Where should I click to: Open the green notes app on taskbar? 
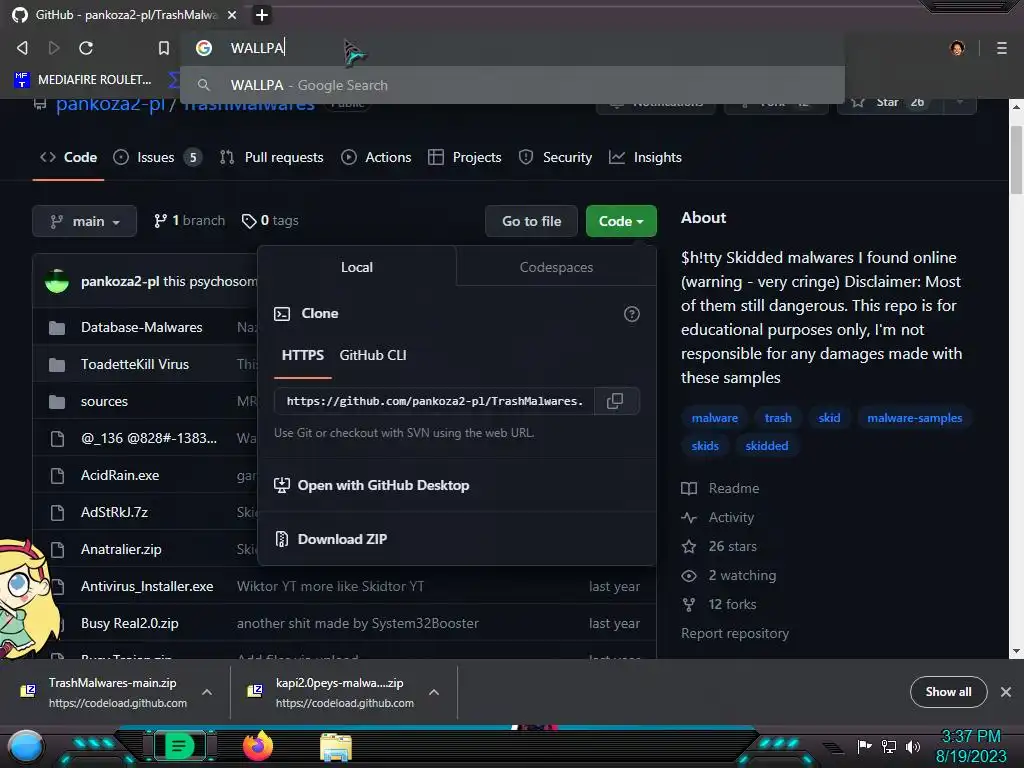(180, 746)
